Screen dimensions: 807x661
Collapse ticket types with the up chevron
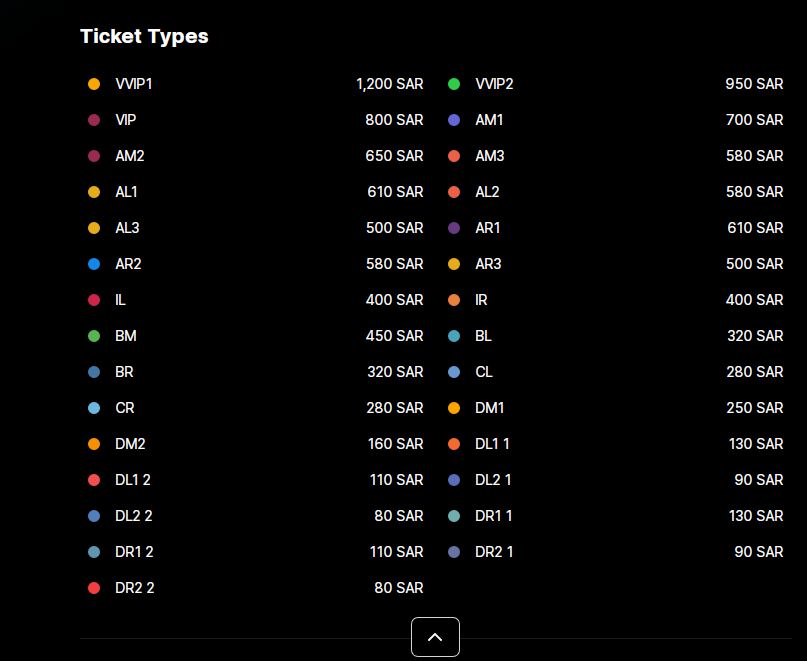pyautogui.click(x=435, y=637)
